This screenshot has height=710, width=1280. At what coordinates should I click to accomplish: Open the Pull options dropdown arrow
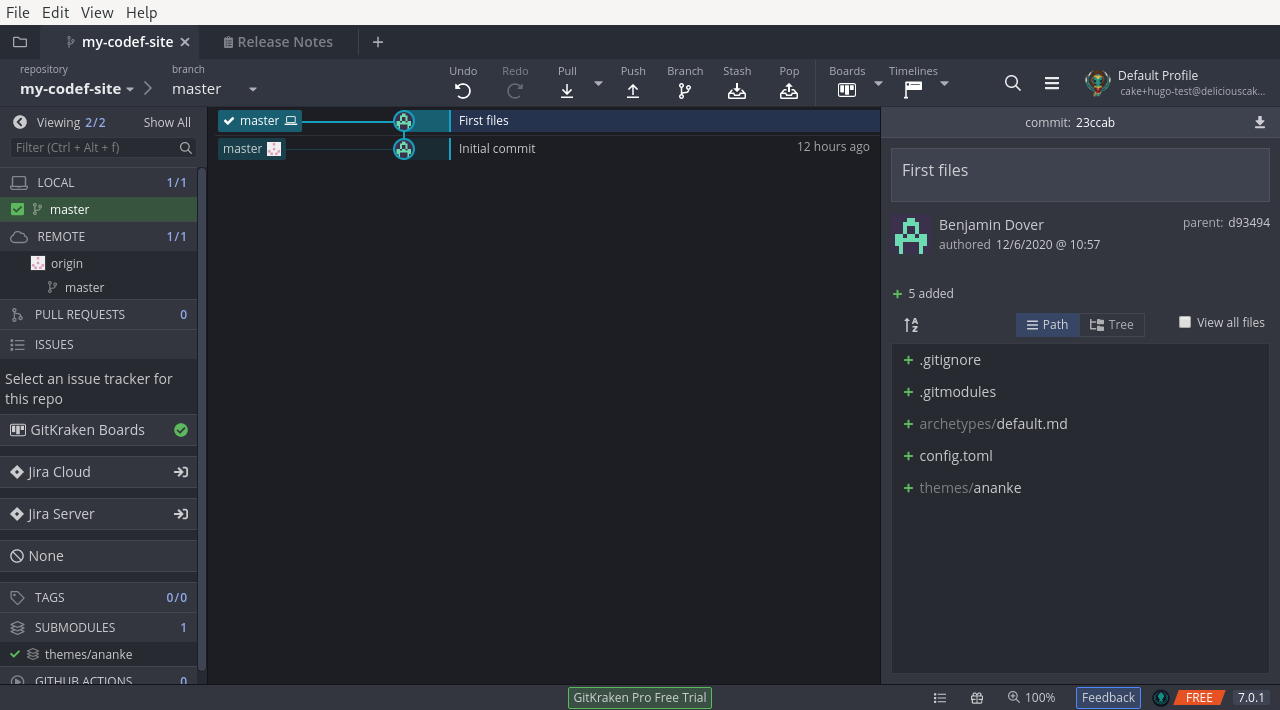coord(599,83)
